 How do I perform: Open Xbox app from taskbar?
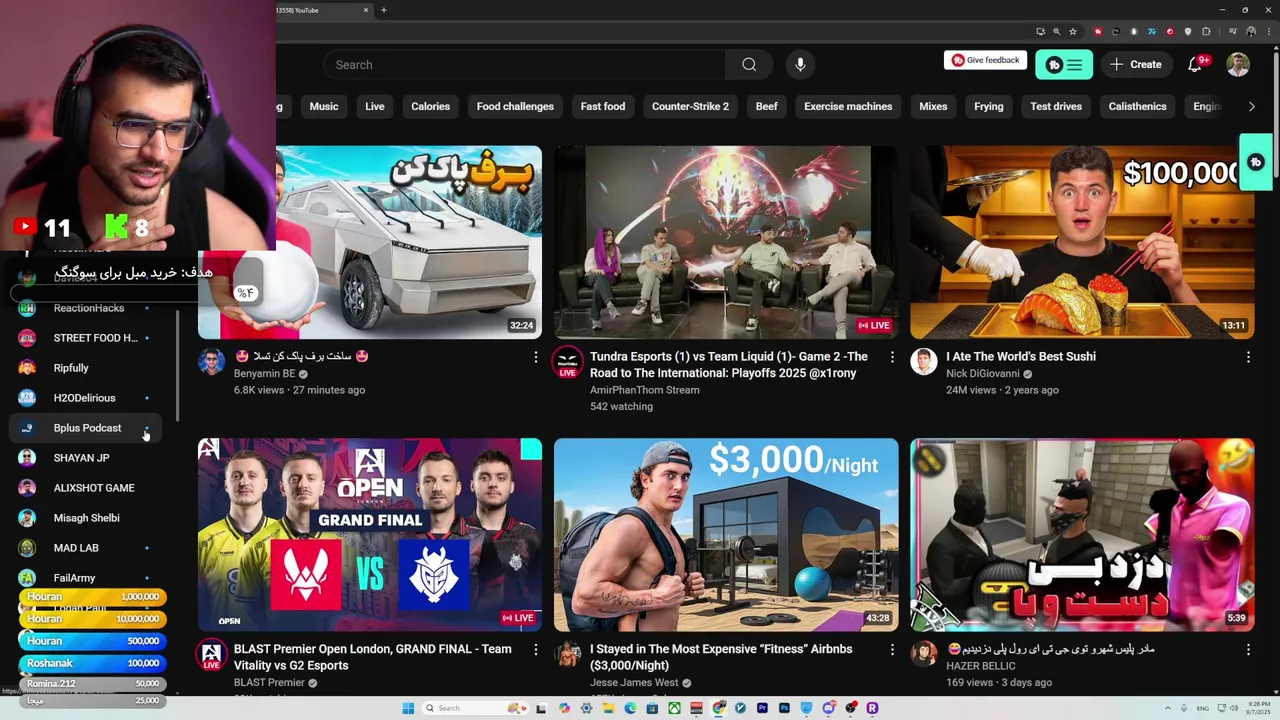click(x=675, y=708)
